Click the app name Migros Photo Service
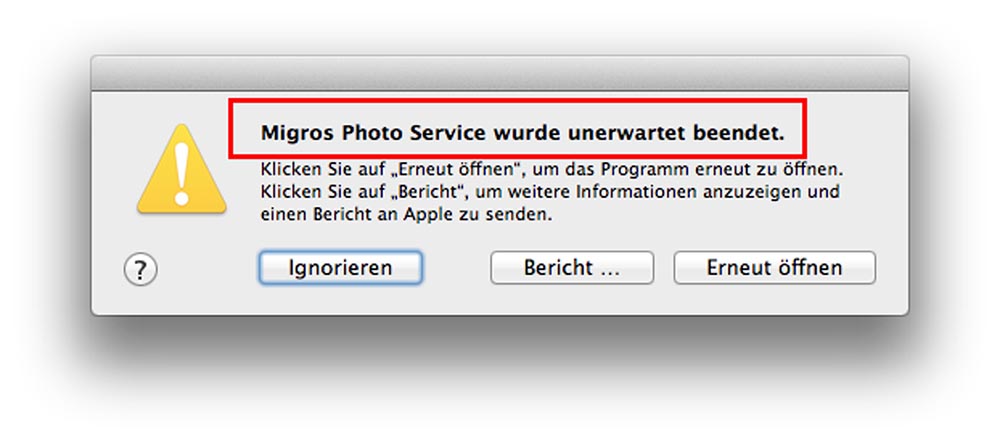1000x442 pixels. pyautogui.click(x=374, y=134)
